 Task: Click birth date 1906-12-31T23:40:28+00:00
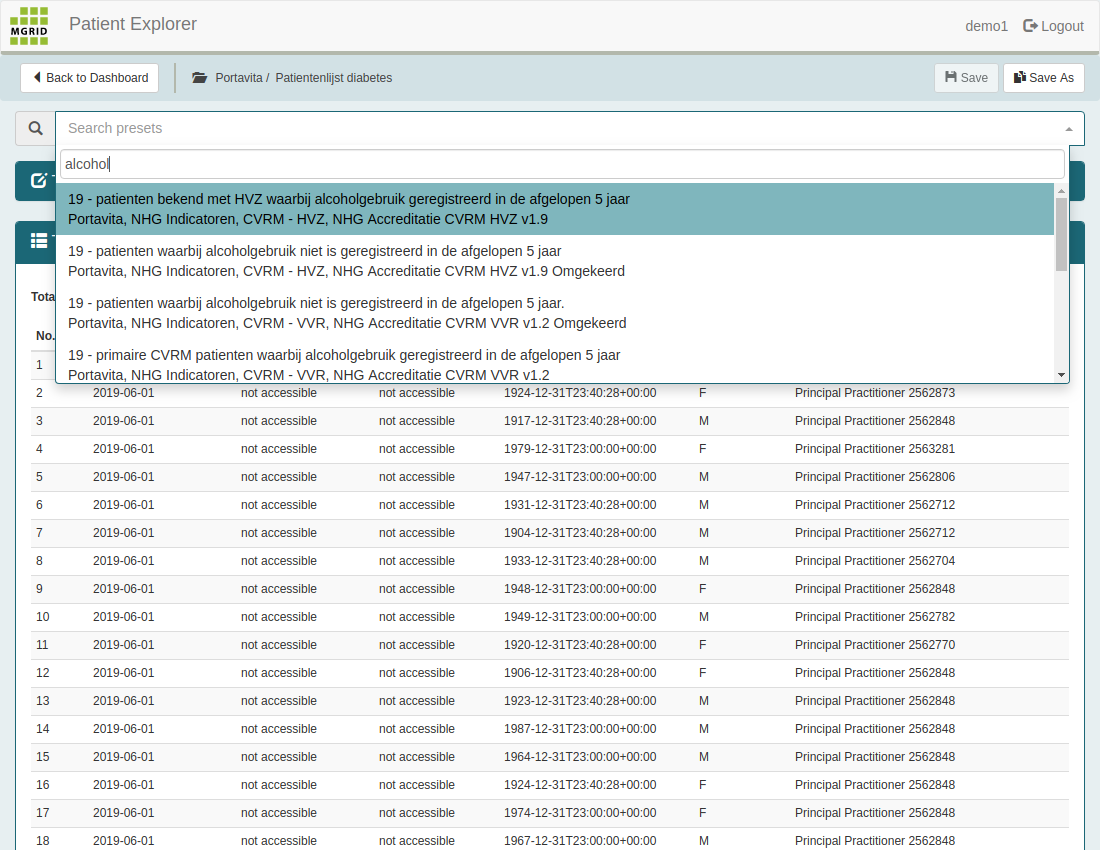580,673
